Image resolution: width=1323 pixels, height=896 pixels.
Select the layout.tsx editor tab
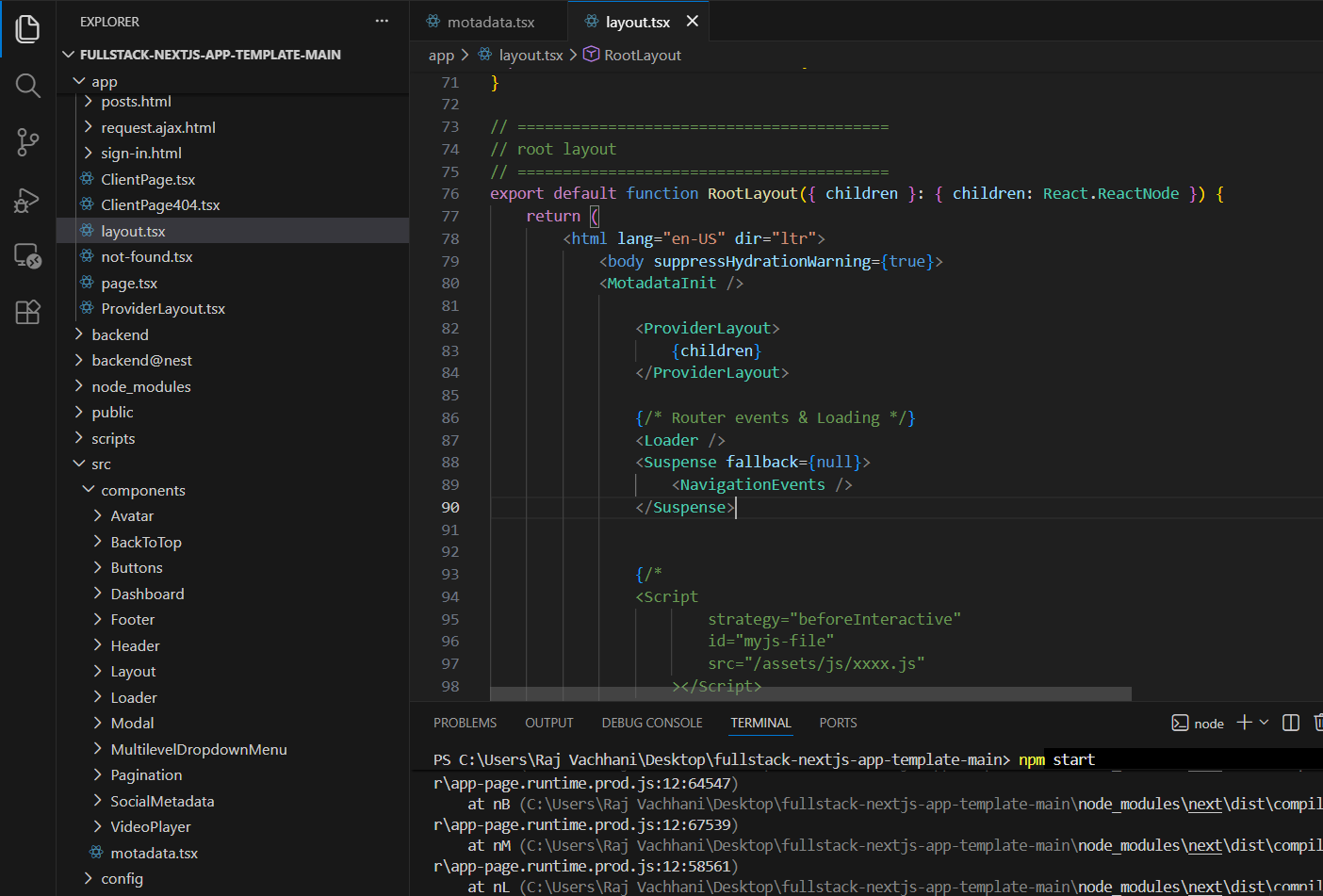(x=639, y=21)
